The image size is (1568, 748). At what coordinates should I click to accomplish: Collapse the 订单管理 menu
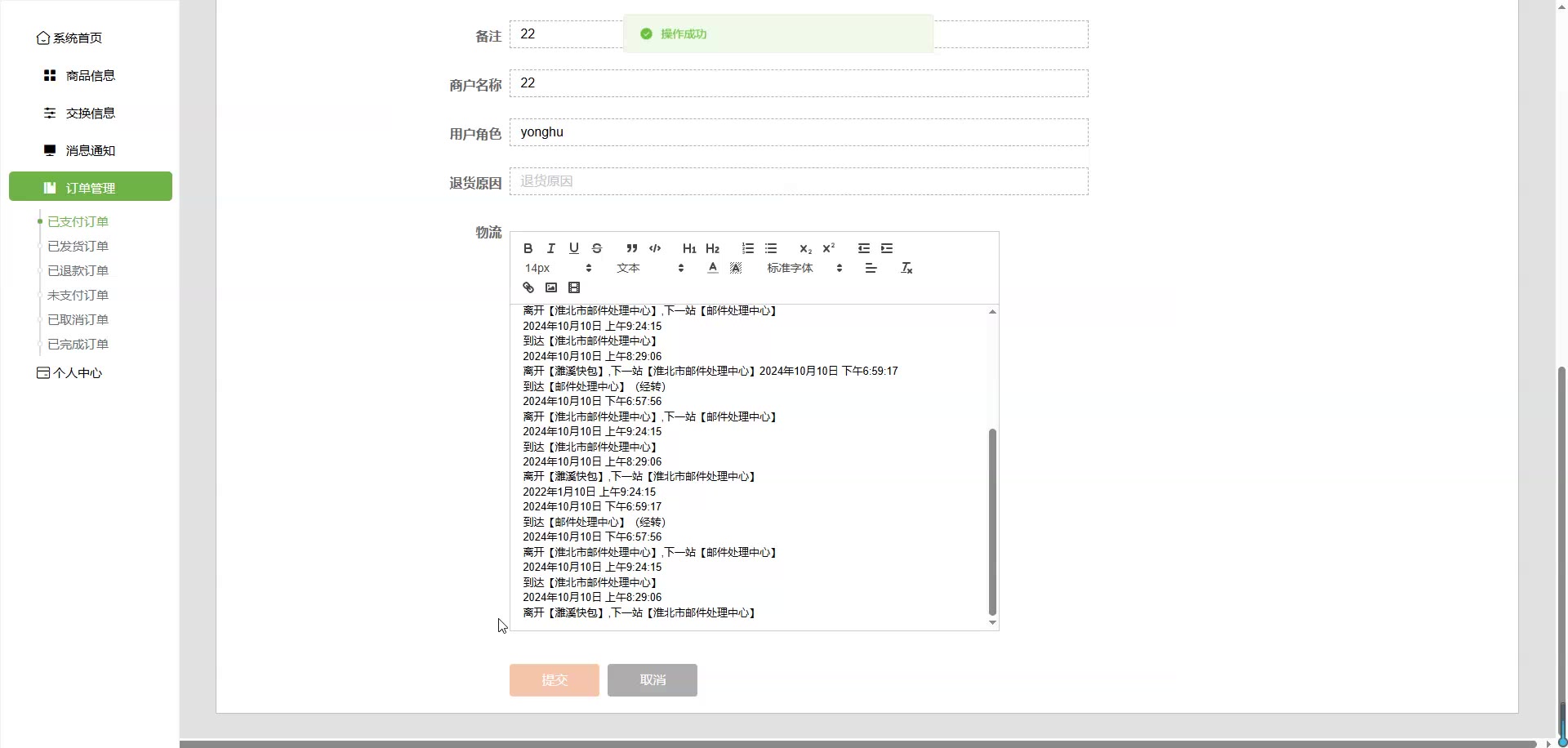pyautogui.click(x=91, y=186)
